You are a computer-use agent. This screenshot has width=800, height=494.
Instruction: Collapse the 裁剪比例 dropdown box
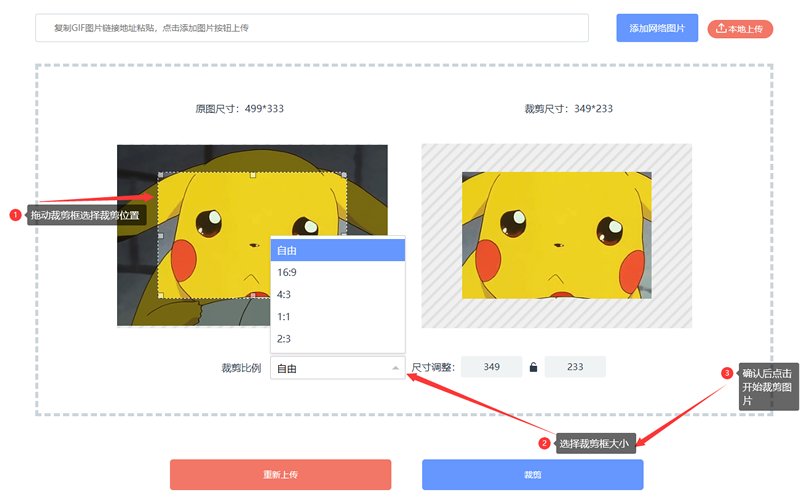tap(338, 368)
